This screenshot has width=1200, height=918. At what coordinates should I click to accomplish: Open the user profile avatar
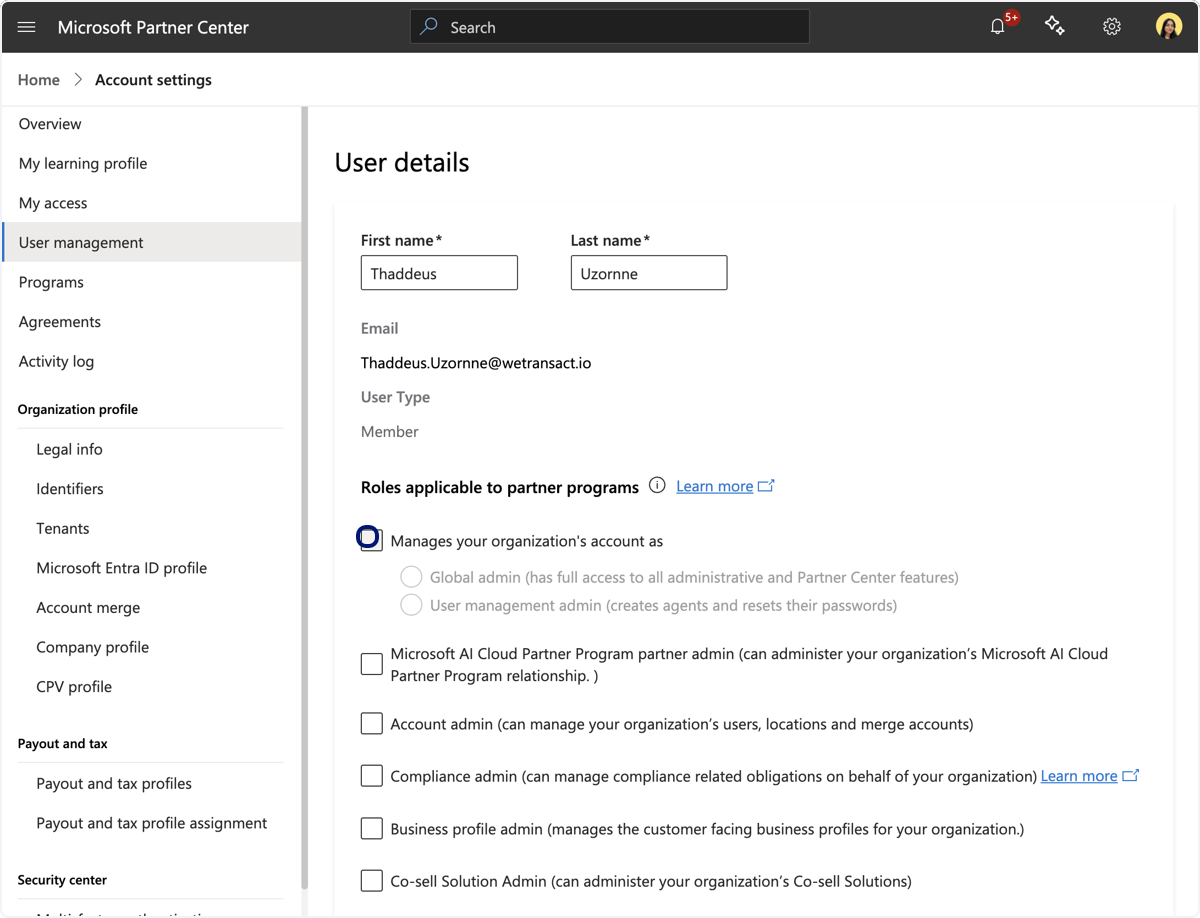pyautogui.click(x=1168, y=27)
